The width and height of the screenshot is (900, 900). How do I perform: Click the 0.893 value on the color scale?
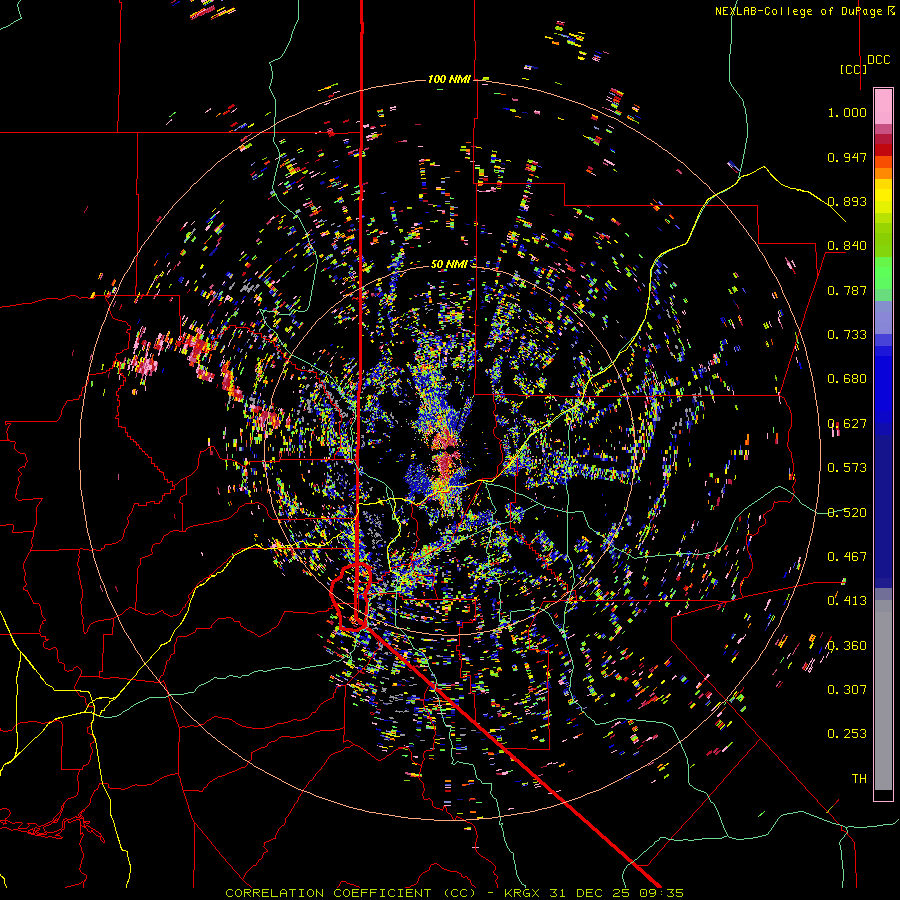[847, 201]
